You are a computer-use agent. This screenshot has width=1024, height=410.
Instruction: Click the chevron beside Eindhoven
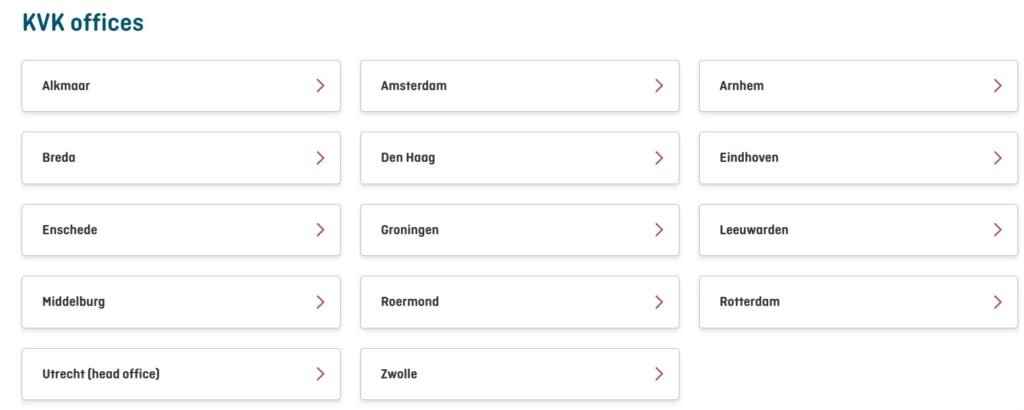tap(997, 158)
